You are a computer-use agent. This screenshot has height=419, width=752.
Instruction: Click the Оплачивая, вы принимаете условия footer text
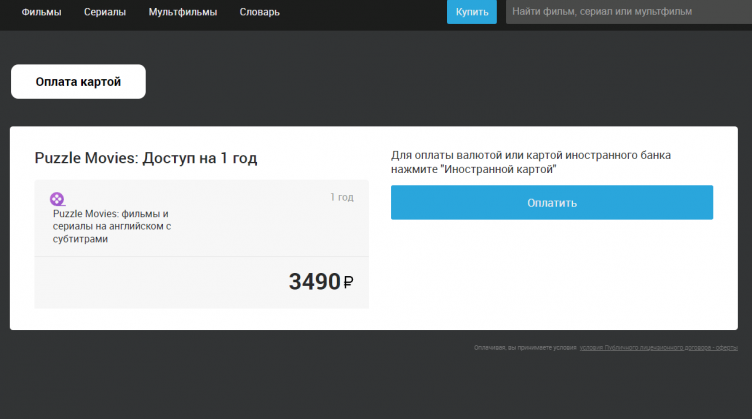click(x=525, y=348)
